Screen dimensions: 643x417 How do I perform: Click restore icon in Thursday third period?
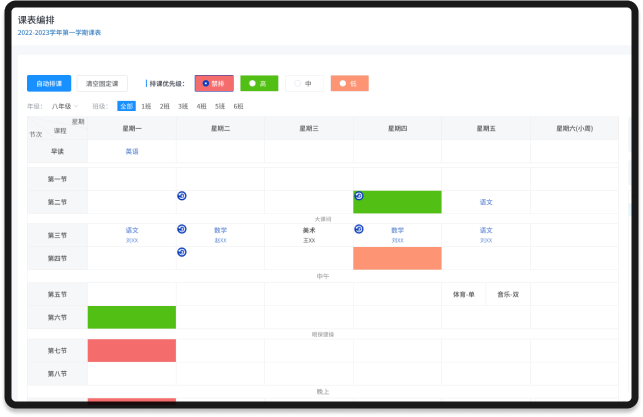pos(359,229)
